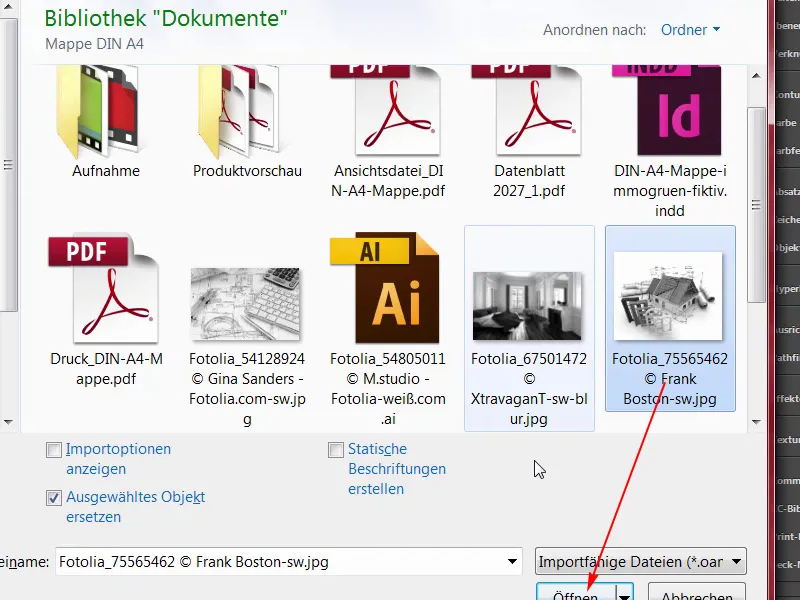Uncheck Ausgewähltes Objekt ersetzen checkbox
This screenshot has height=600, width=800.
coord(54,498)
